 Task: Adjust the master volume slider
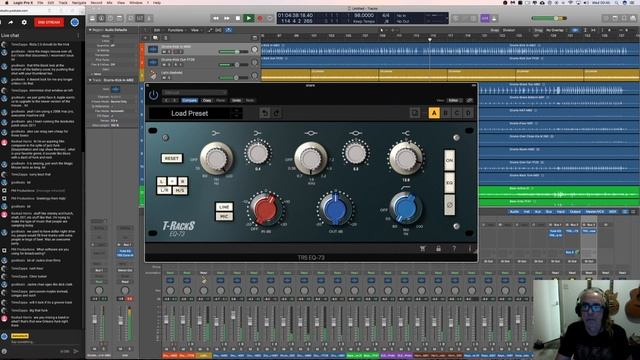pyautogui.click(x=549, y=18)
